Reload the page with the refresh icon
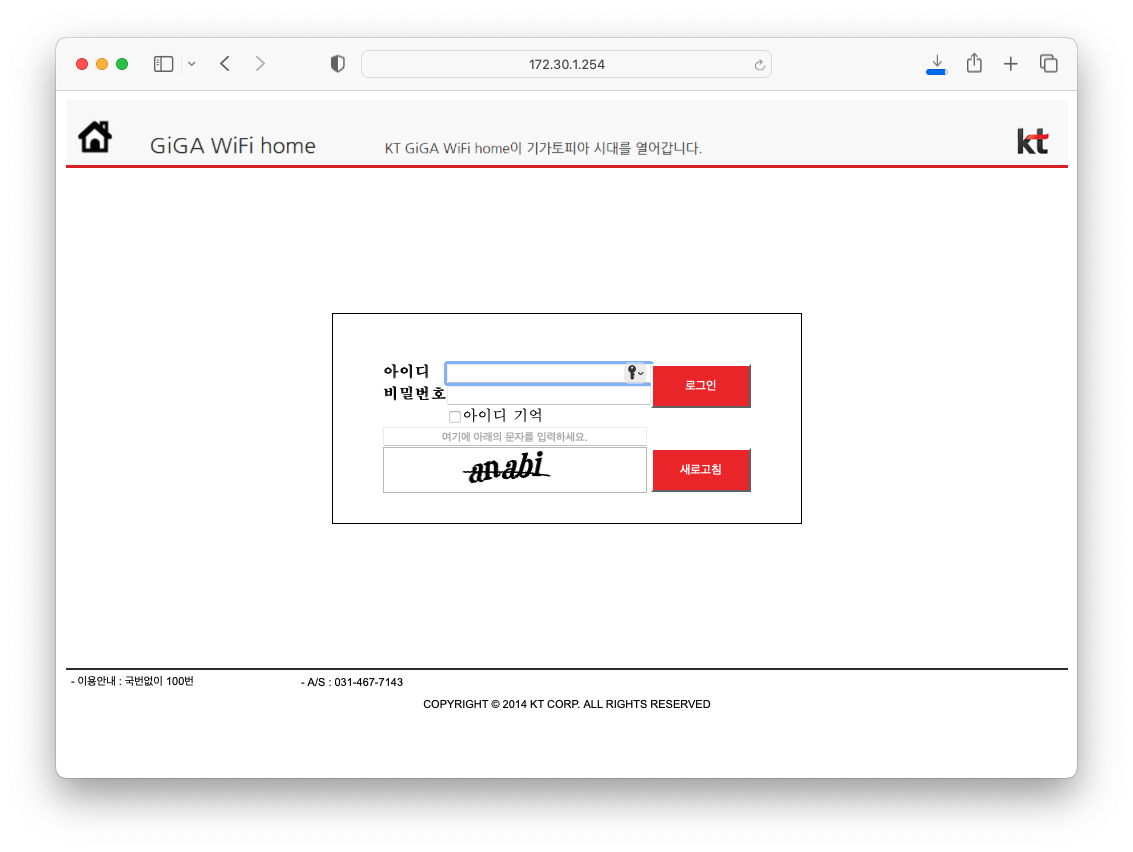 pyautogui.click(x=759, y=65)
